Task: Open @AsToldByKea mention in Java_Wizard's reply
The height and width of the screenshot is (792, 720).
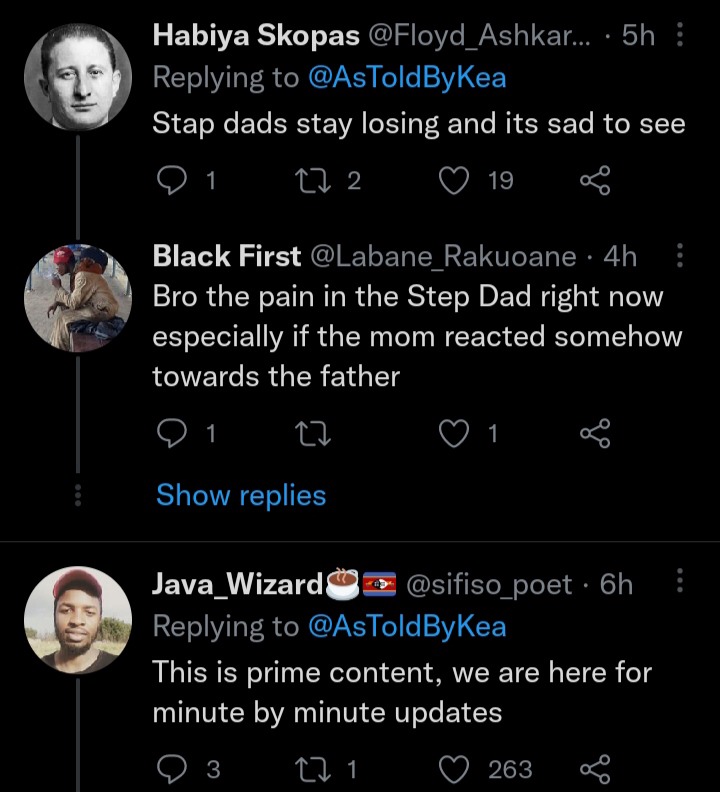Action: pos(407,627)
